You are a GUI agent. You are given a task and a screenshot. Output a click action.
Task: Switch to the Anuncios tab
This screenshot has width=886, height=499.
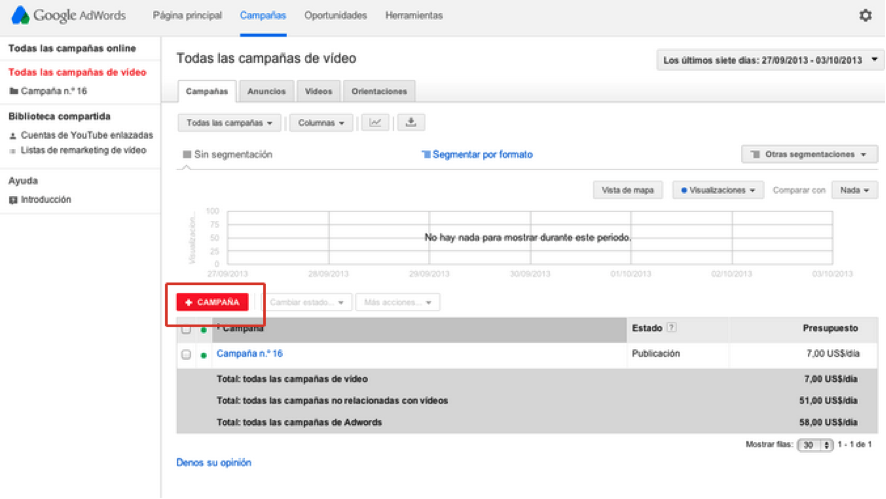click(266, 91)
